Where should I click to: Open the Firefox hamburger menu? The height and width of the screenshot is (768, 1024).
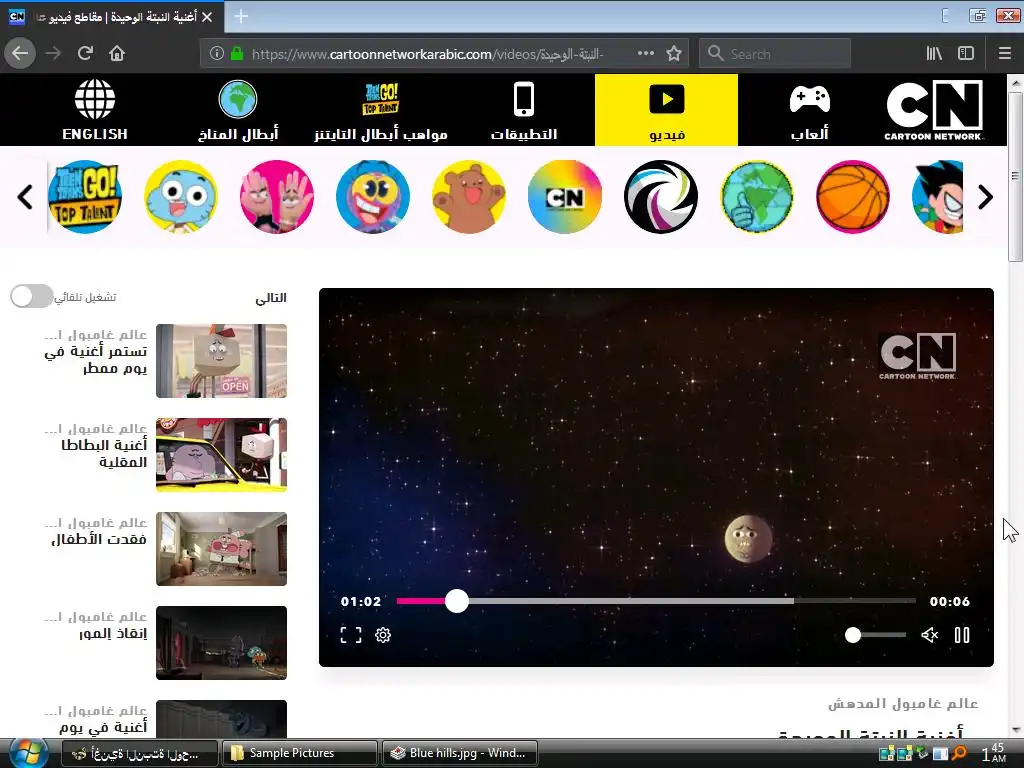[1005, 54]
